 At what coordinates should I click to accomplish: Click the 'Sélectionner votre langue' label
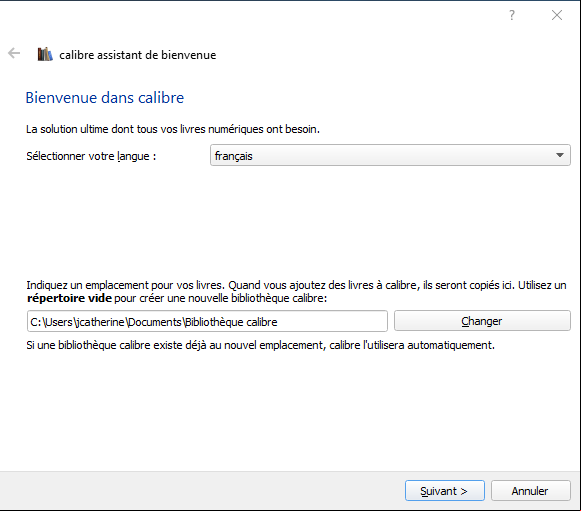tap(91, 156)
